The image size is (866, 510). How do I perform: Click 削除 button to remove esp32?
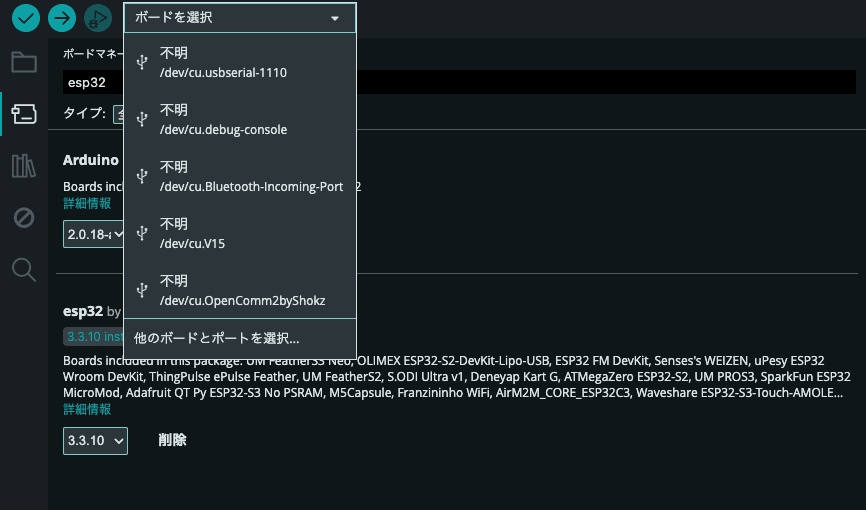click(x=172, y=440)
